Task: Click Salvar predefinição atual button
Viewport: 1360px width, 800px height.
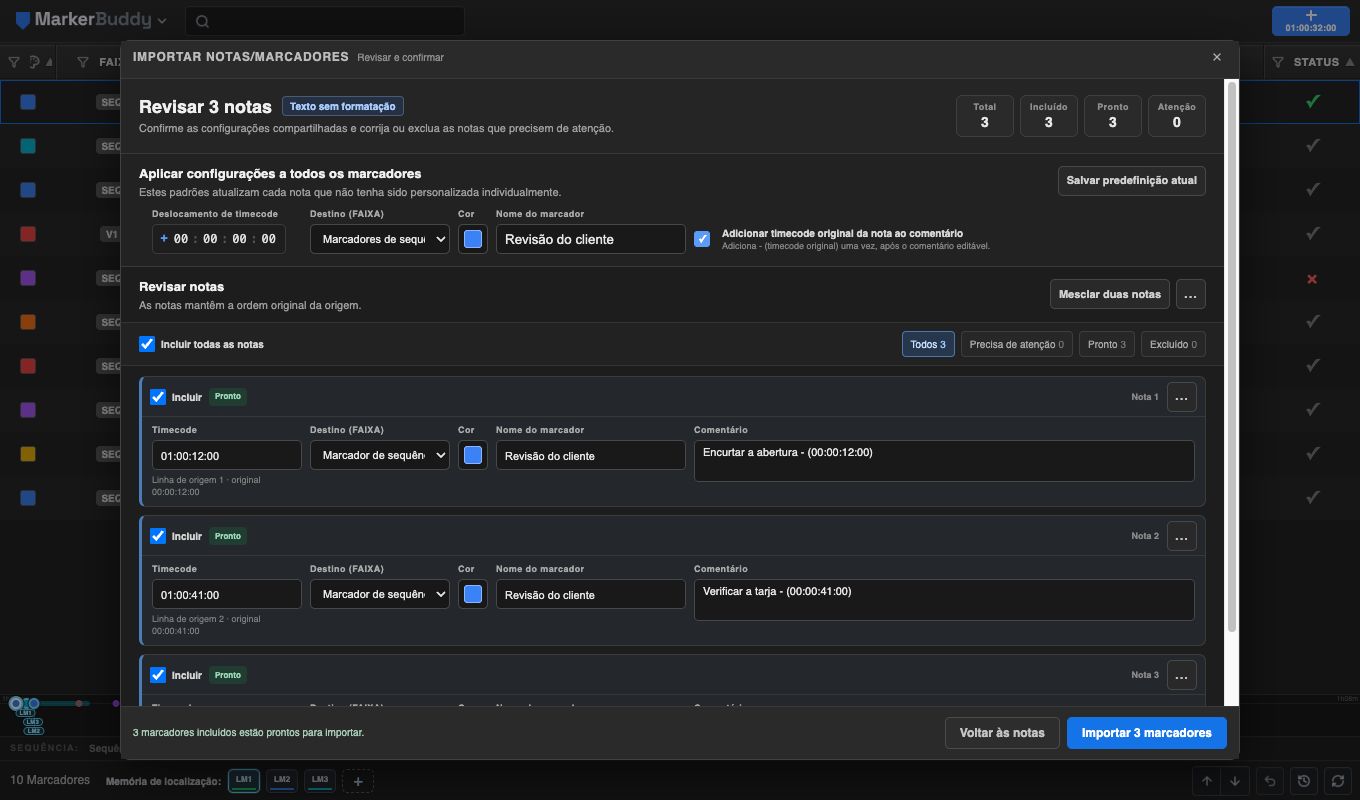Action: click(x=1131, y=180)
